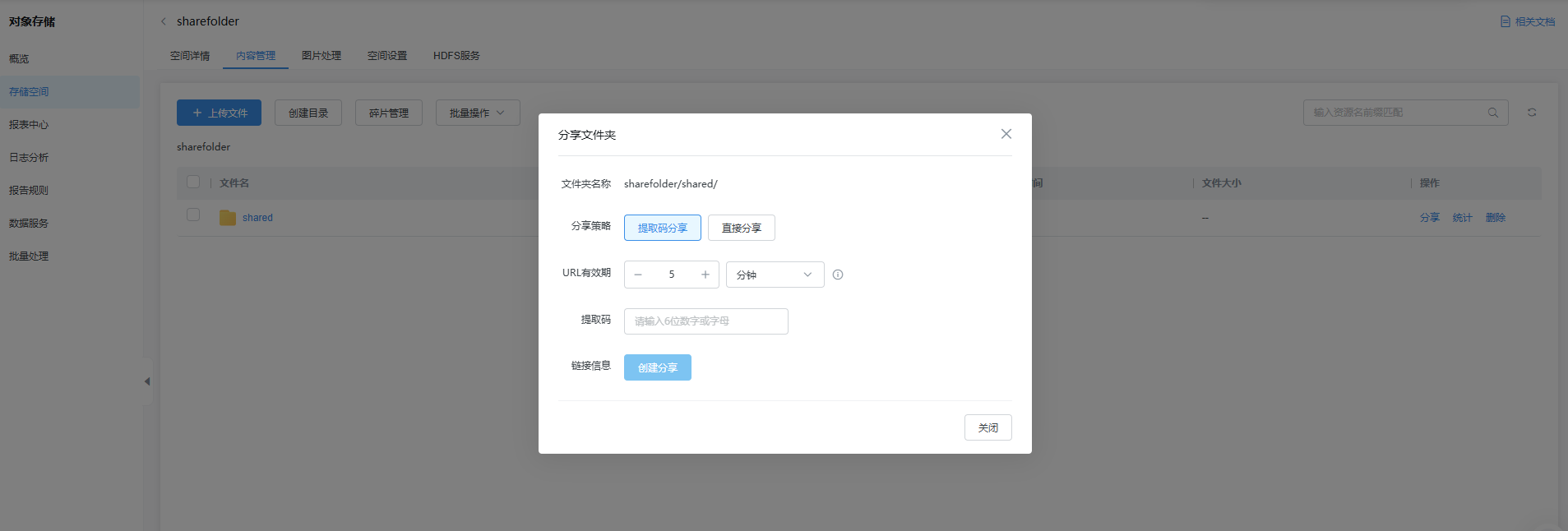Viewport: 1568px width, 531px height.
Task: Click the sharefolder/shared/ folder name text
Action: [671, 184]
